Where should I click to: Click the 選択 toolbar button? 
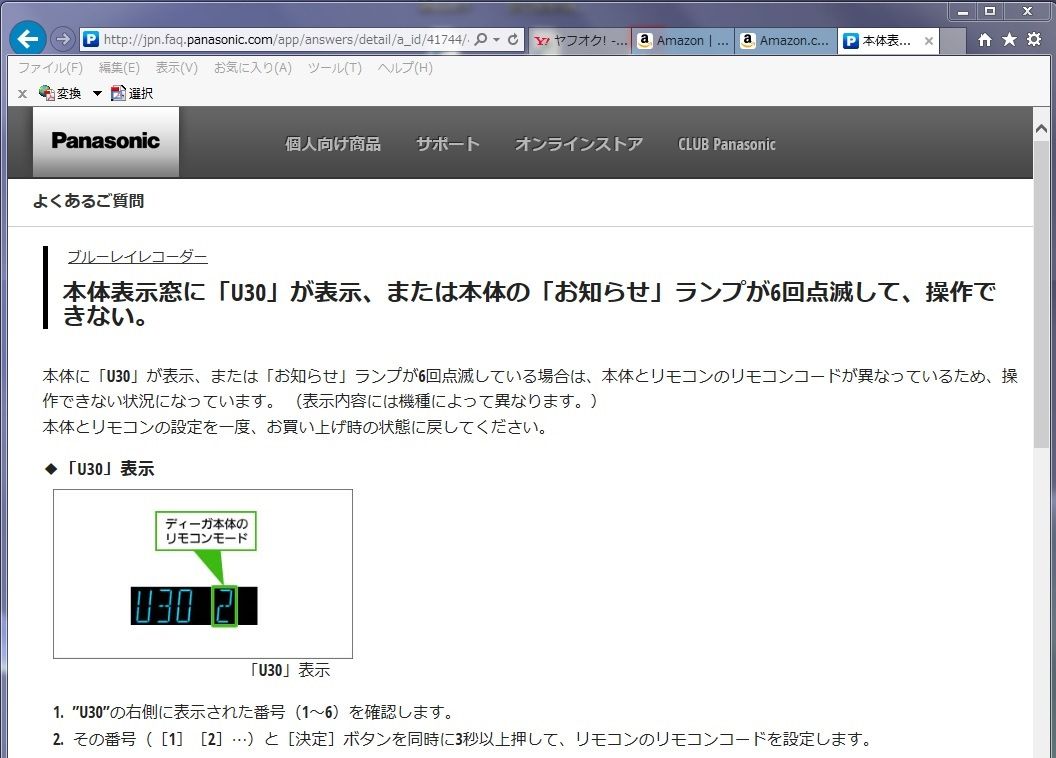pyautogui.click(x=132, y=93)
